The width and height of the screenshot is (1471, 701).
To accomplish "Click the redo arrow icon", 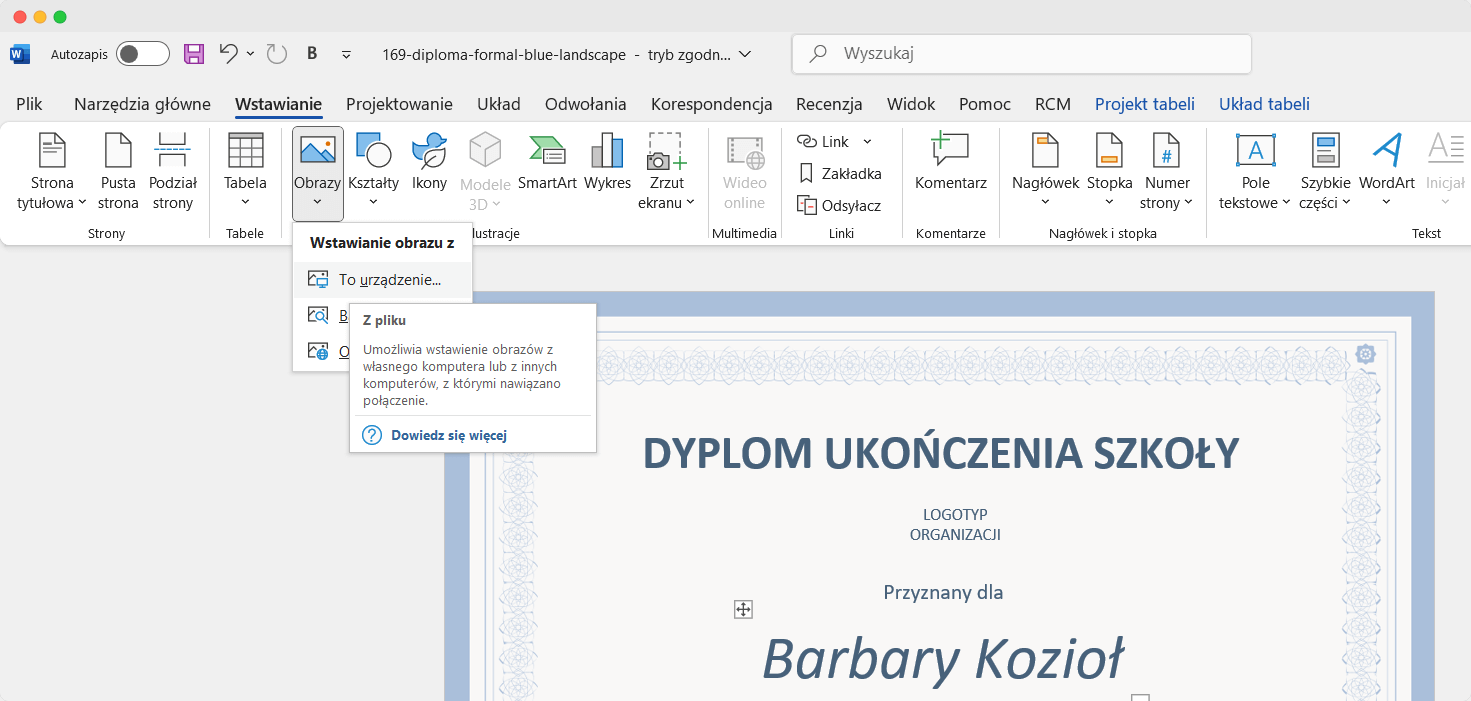I will (277, 54).
